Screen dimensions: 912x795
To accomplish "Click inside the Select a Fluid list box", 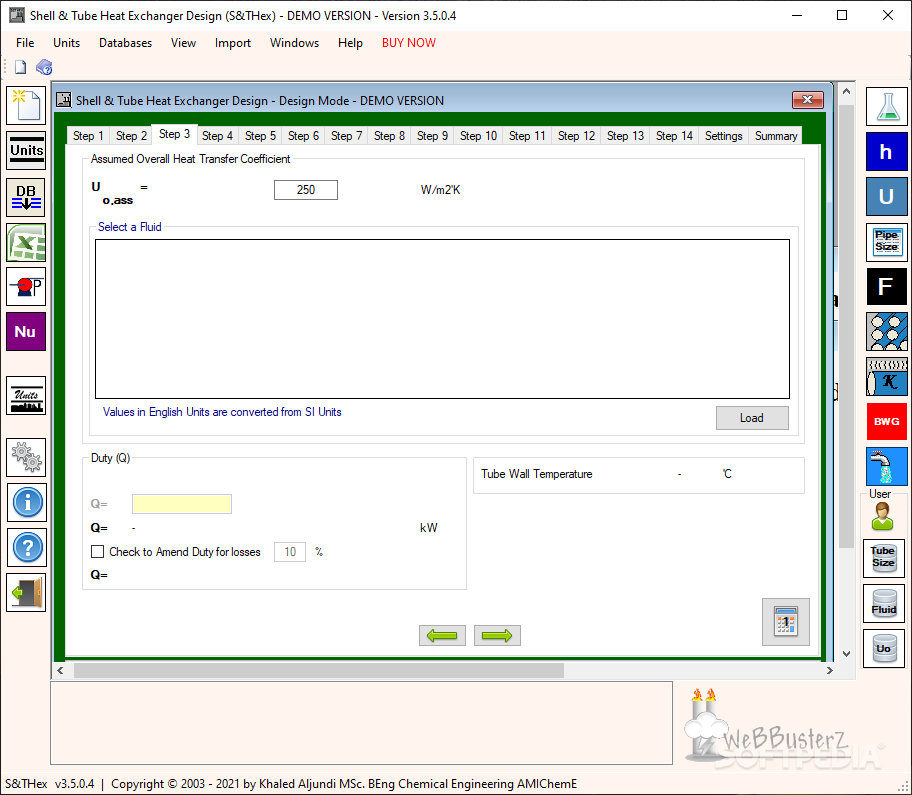I will coord(442,319).
